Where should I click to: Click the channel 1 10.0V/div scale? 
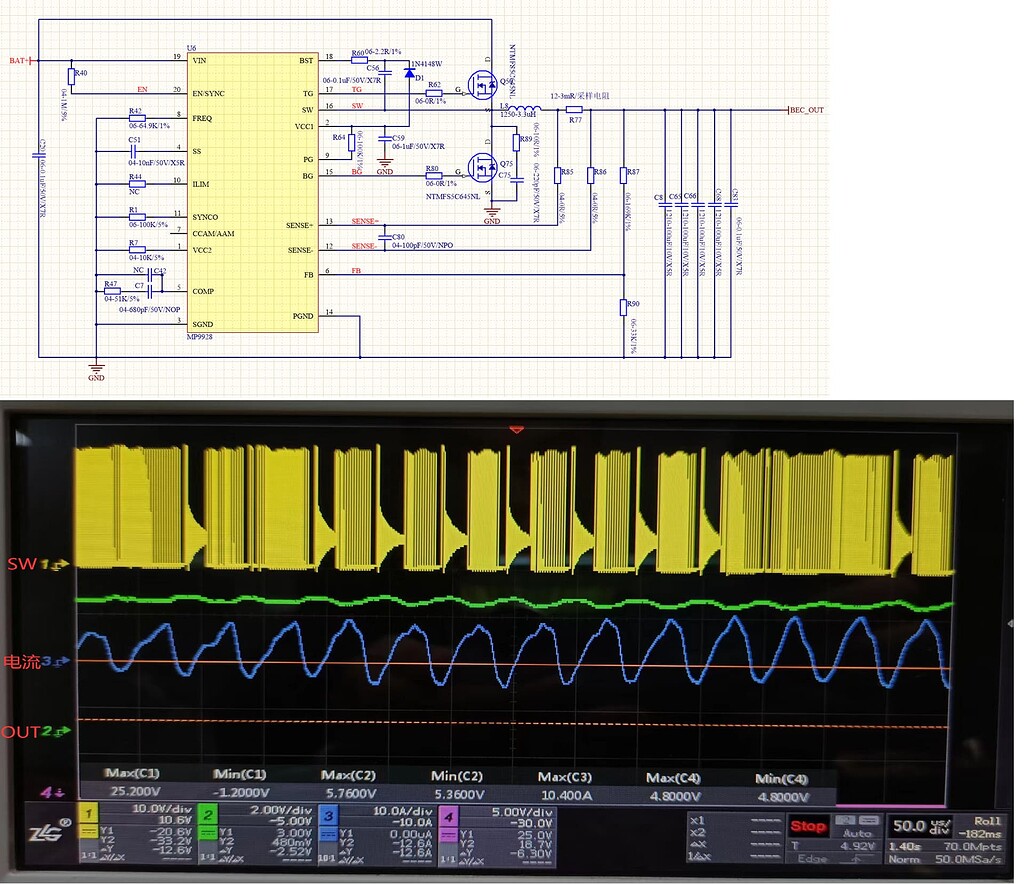[161, 809]
